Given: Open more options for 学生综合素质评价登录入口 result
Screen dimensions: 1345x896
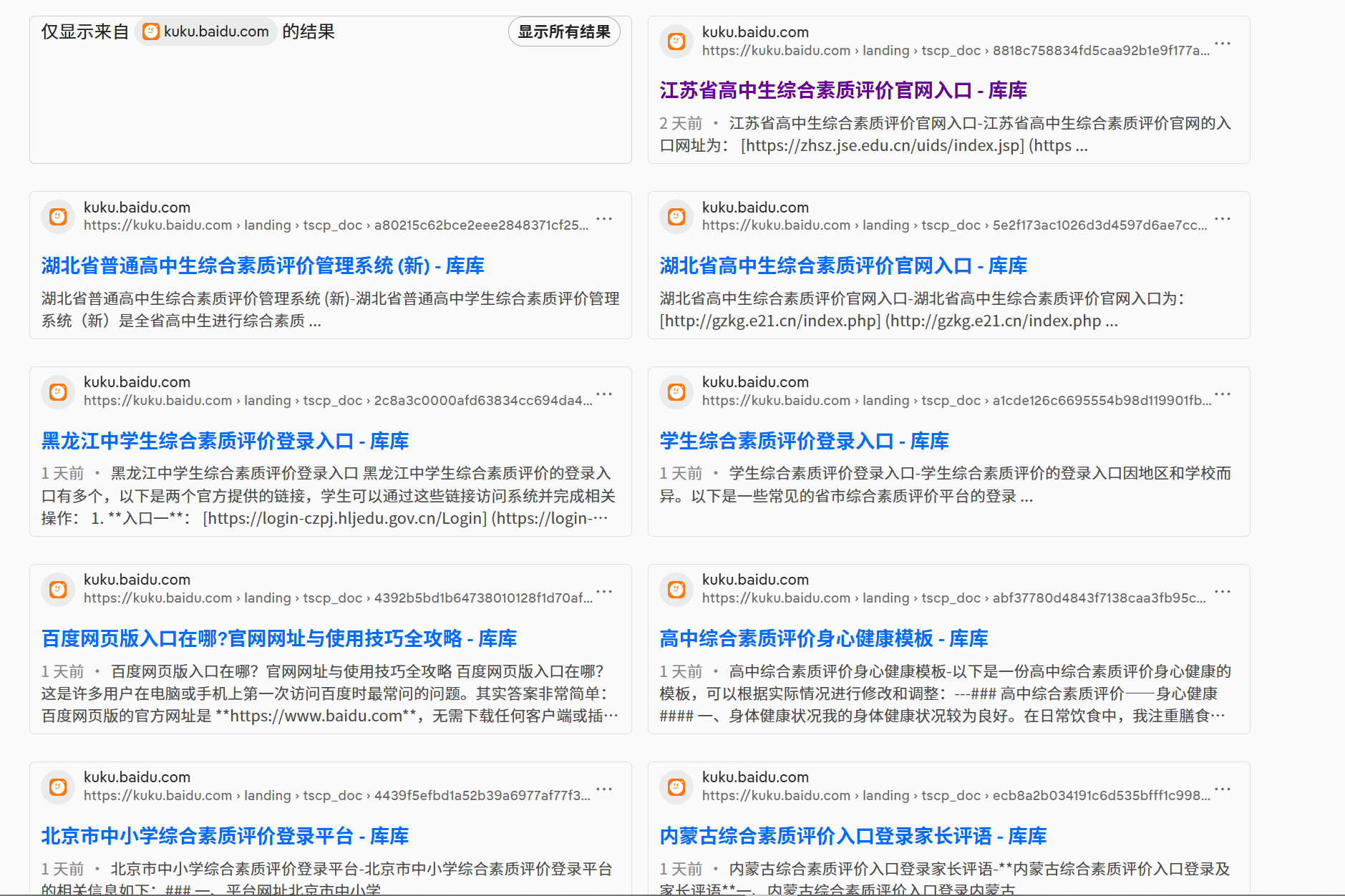Looking at the screenshot, I should point(1223,394).
